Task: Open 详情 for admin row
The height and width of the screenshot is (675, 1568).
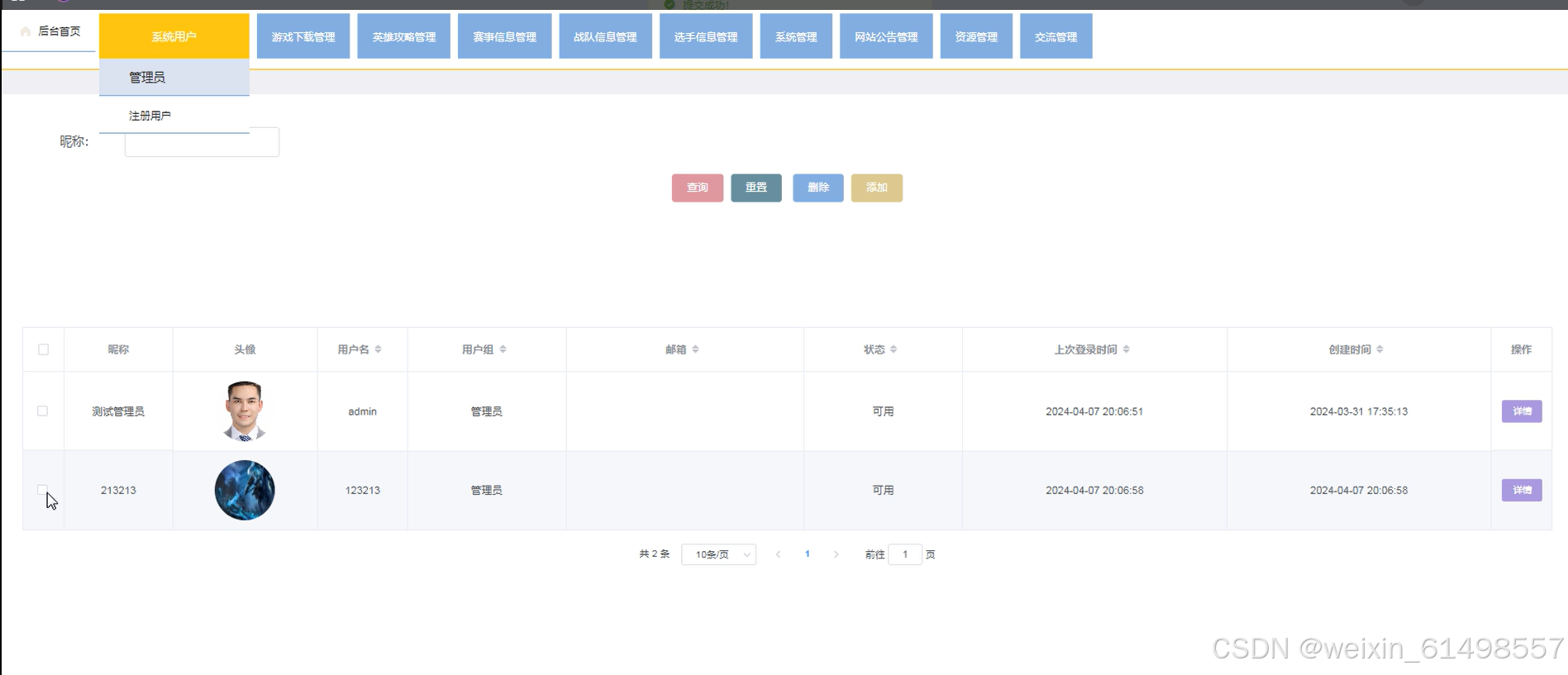Action: [1522, 411]
